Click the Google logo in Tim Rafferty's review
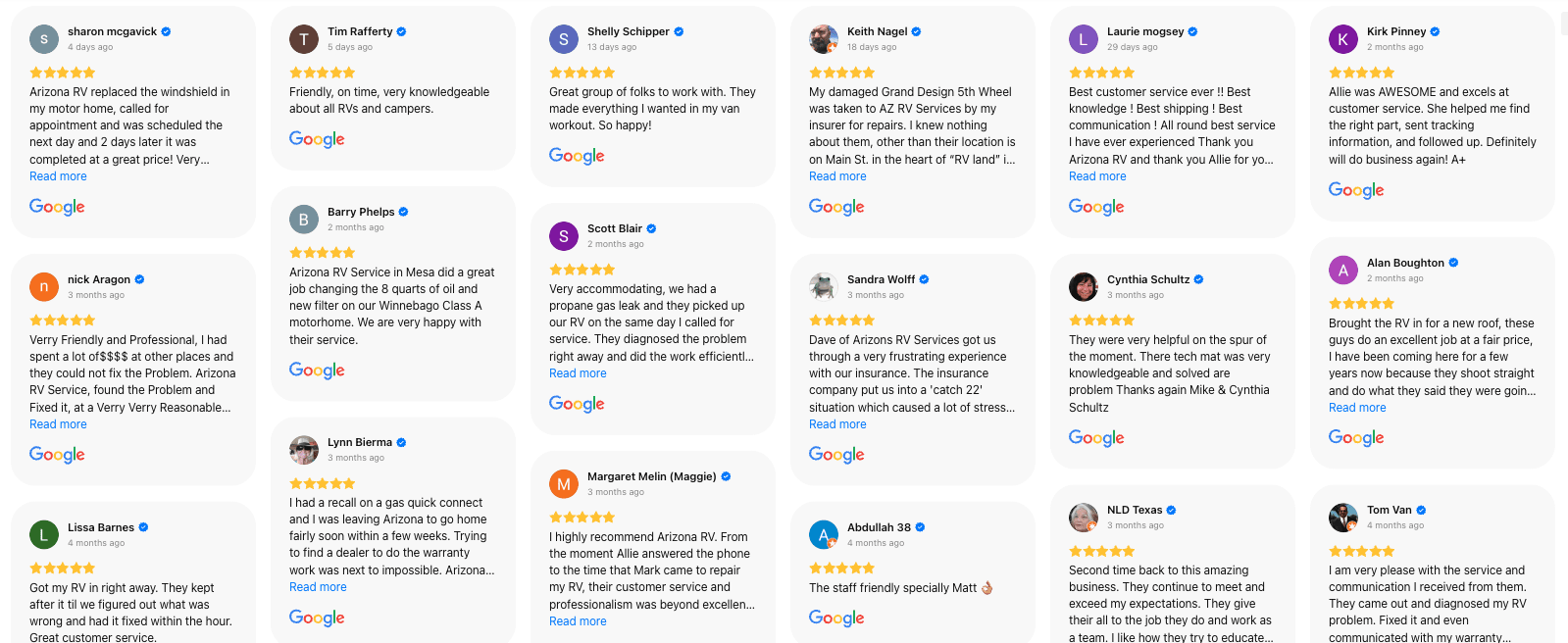Image resolution: width=1568 pixels, height=643 pixels. [317, 139]
